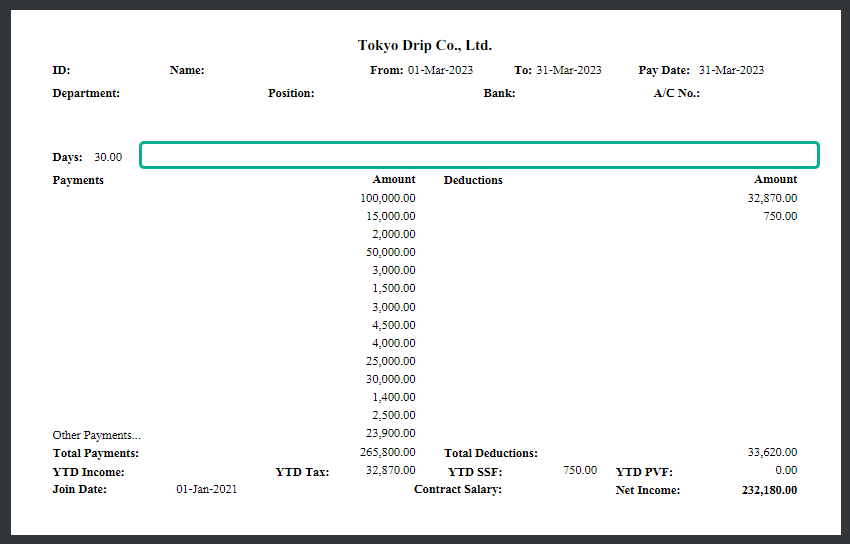Click the from date "01-Mar-2023"
This screenshot has height=544, width=850.
(440, 70)
